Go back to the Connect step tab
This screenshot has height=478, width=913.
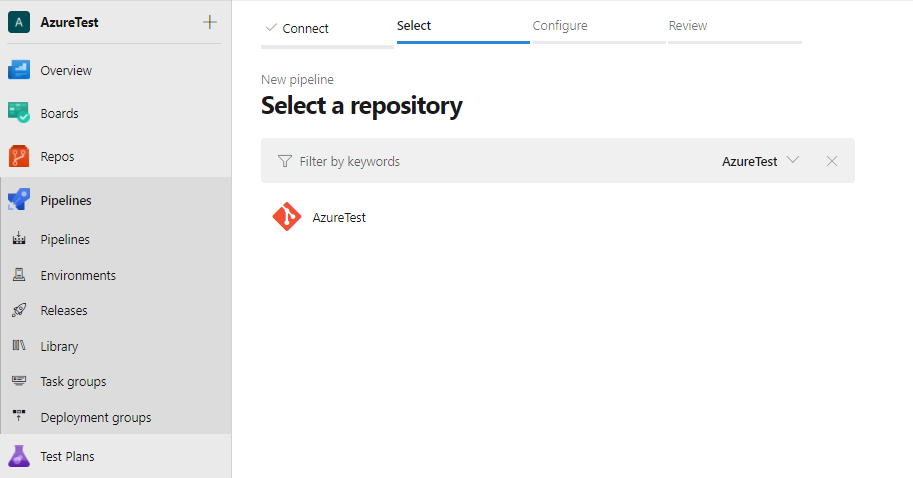305,28
